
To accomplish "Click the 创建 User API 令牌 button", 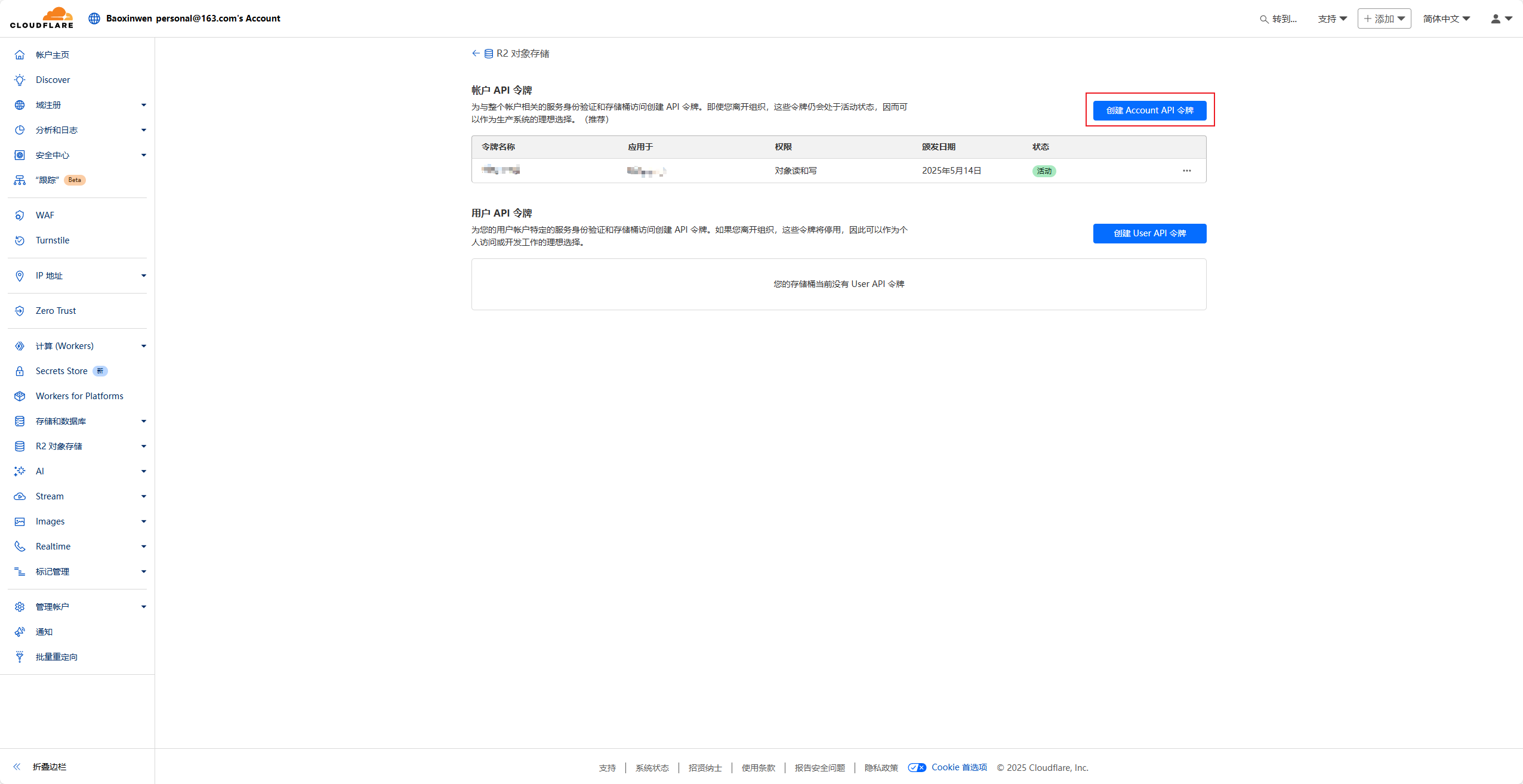I will (1149, 233).
